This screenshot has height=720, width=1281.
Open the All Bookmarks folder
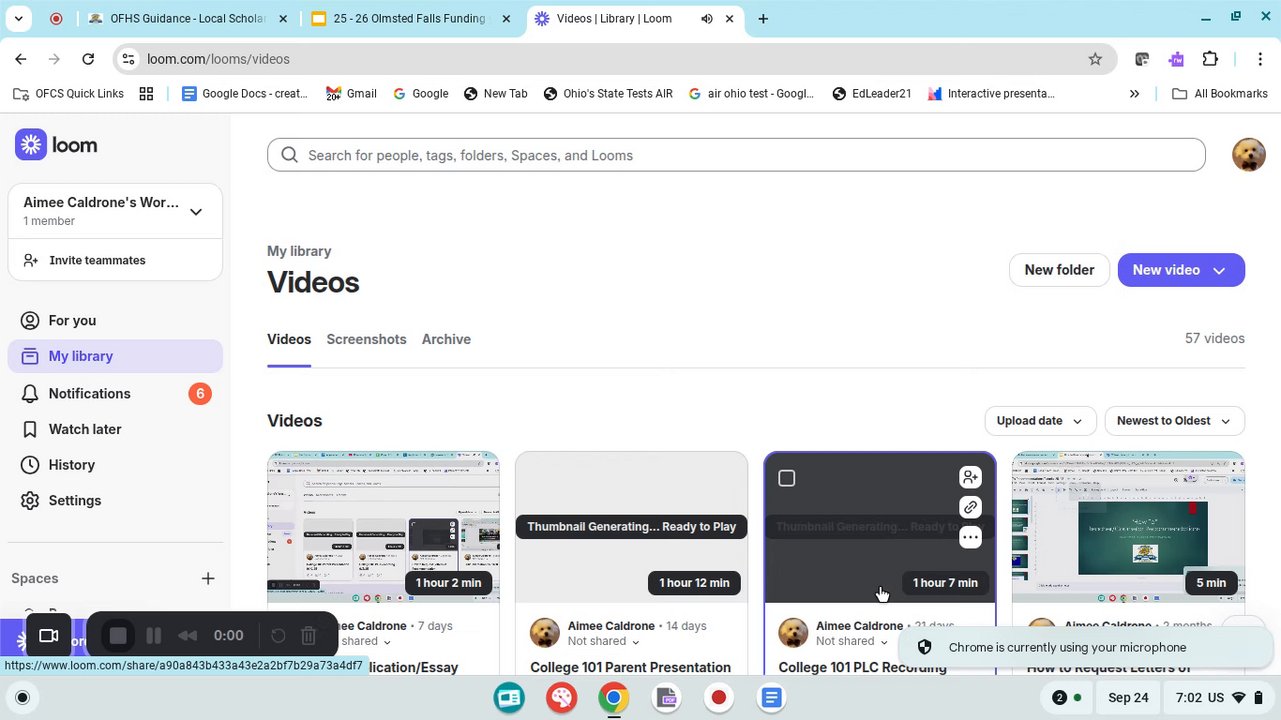coord(1219,94)
